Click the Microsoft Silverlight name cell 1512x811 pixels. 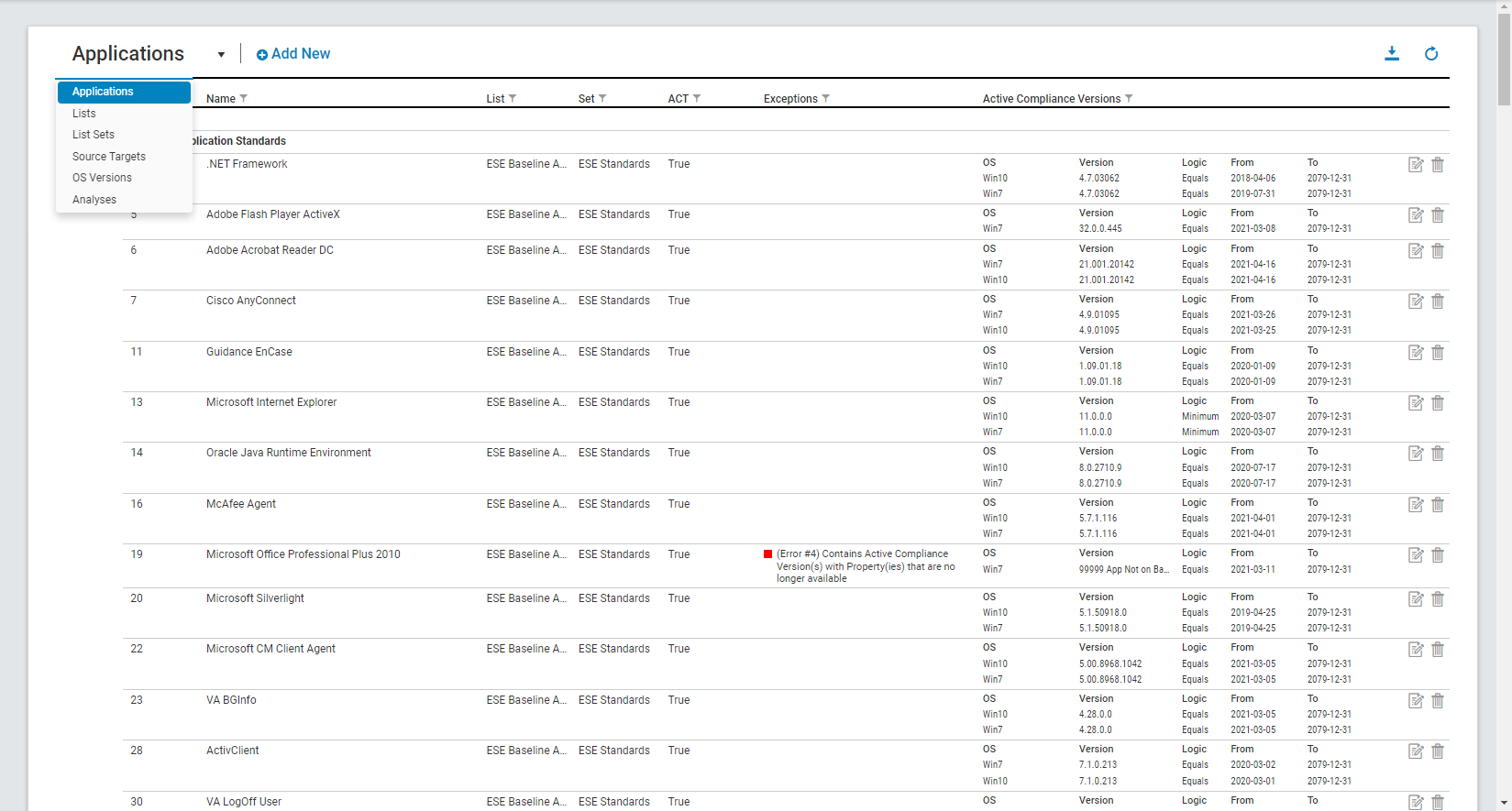[255, 598]
